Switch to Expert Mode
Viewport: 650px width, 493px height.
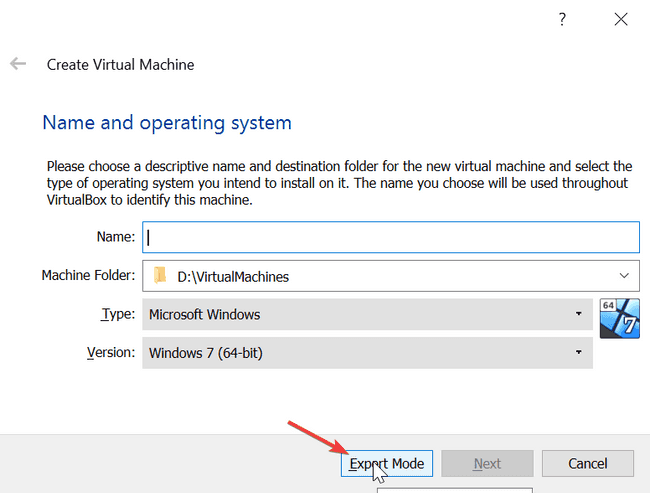click(x=387, y=464)
